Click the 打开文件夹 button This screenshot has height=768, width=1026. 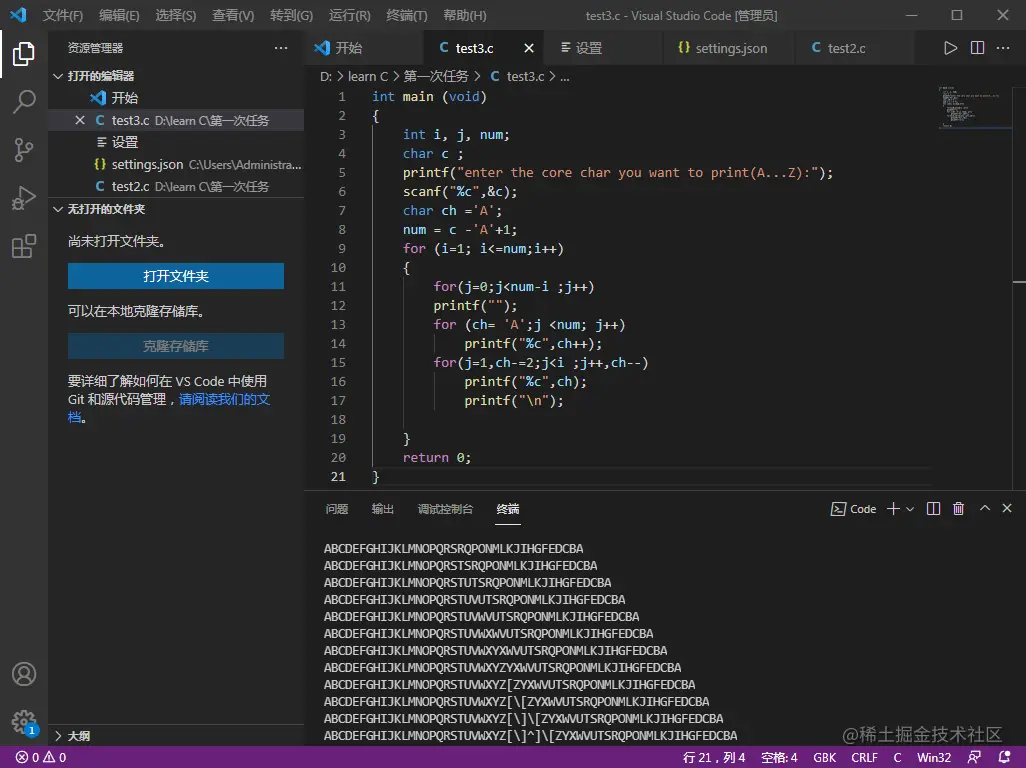point(175,276)
